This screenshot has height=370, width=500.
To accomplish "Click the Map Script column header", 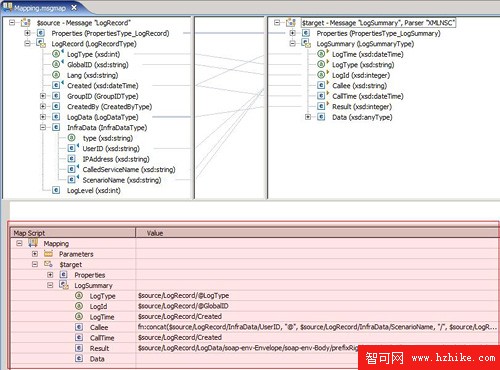I will point(73,233).
